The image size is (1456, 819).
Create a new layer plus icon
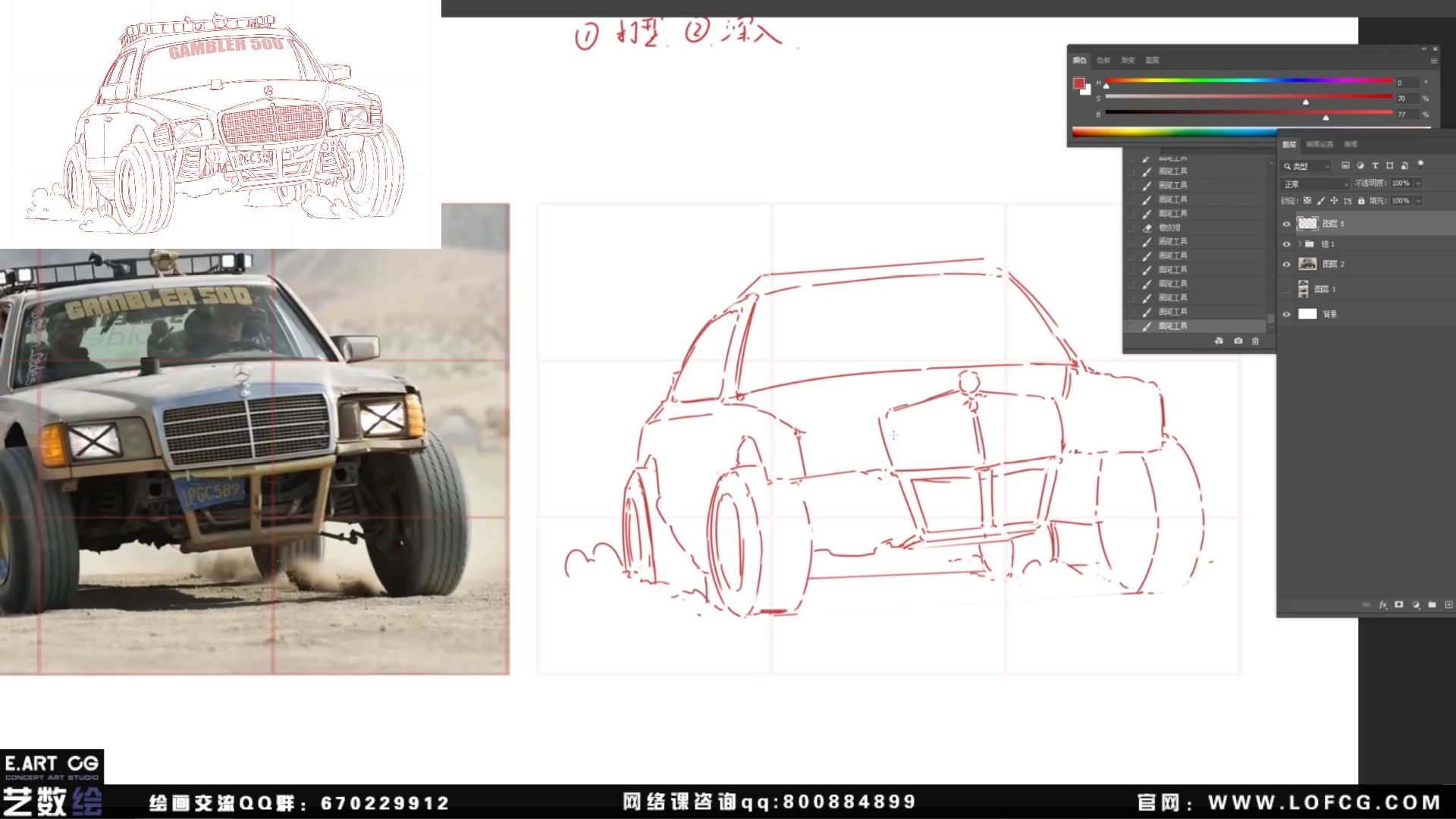point(1448,605)
